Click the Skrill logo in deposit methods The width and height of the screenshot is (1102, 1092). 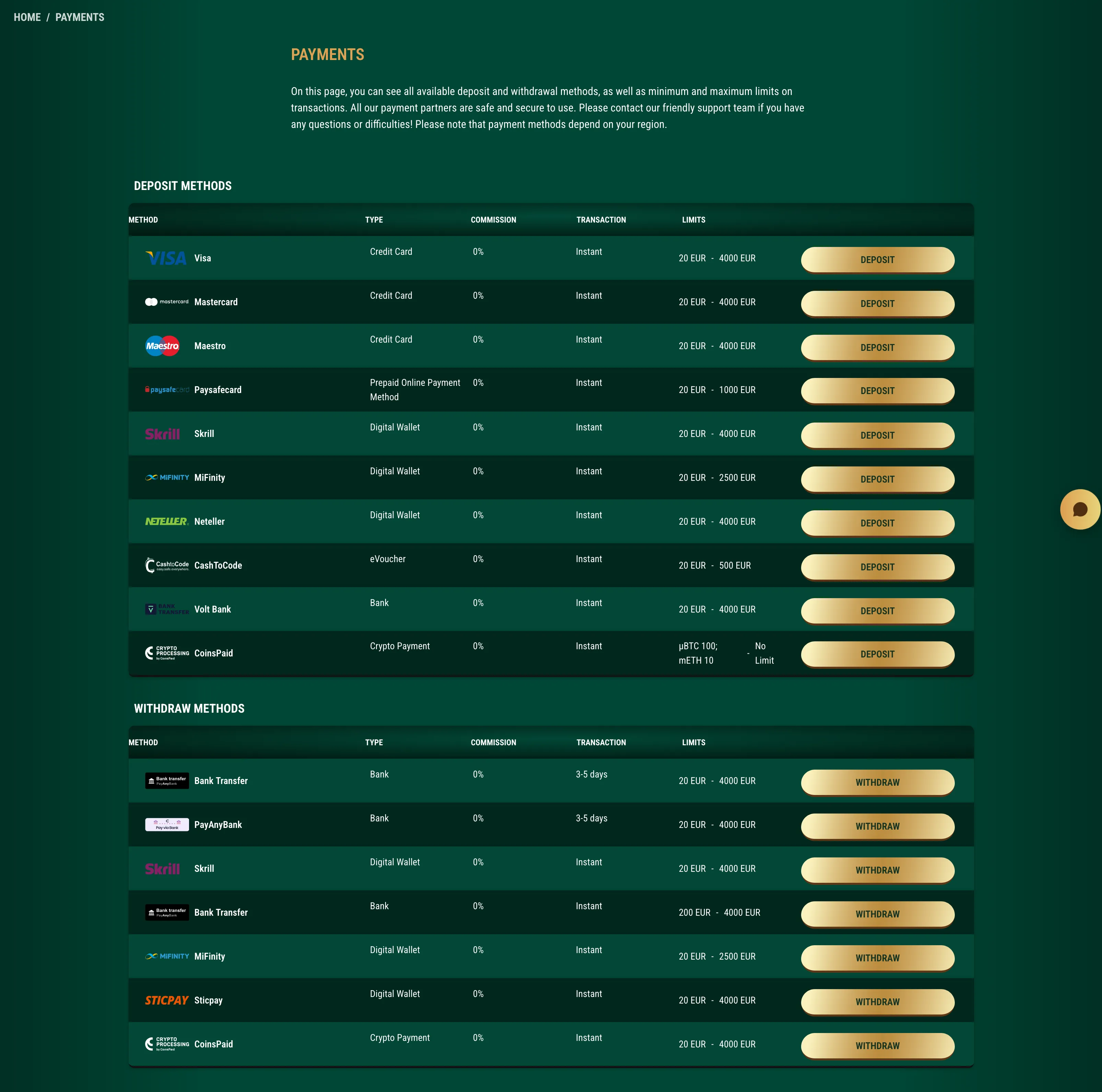pyautogui.click(x=163, y=434)
